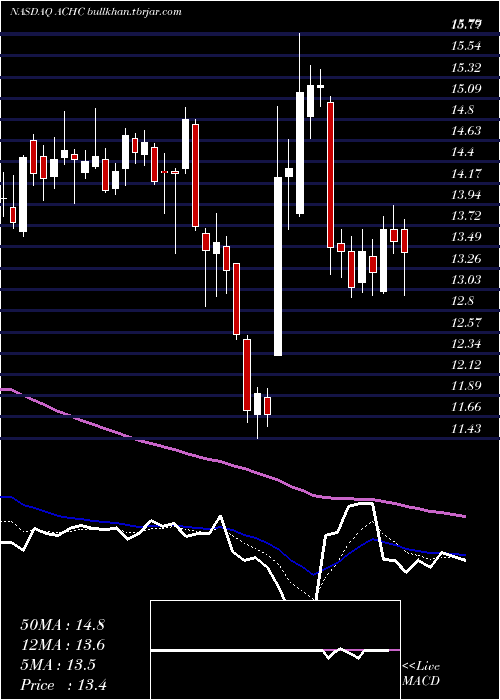Click inside the MACD inset panel
Viewport: 500px width, 700px height.
275,650
